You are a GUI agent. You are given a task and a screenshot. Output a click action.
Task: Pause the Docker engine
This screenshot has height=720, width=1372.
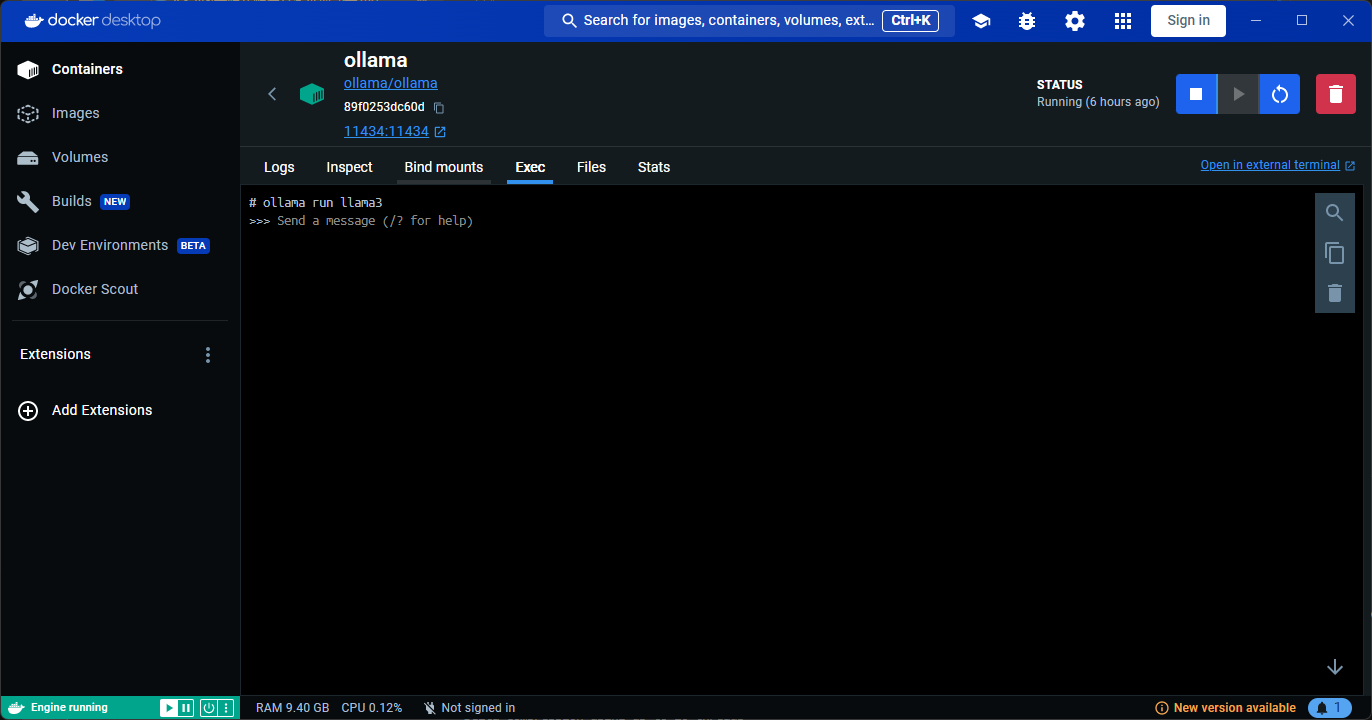pyautogui.click(x=186, y=708)
